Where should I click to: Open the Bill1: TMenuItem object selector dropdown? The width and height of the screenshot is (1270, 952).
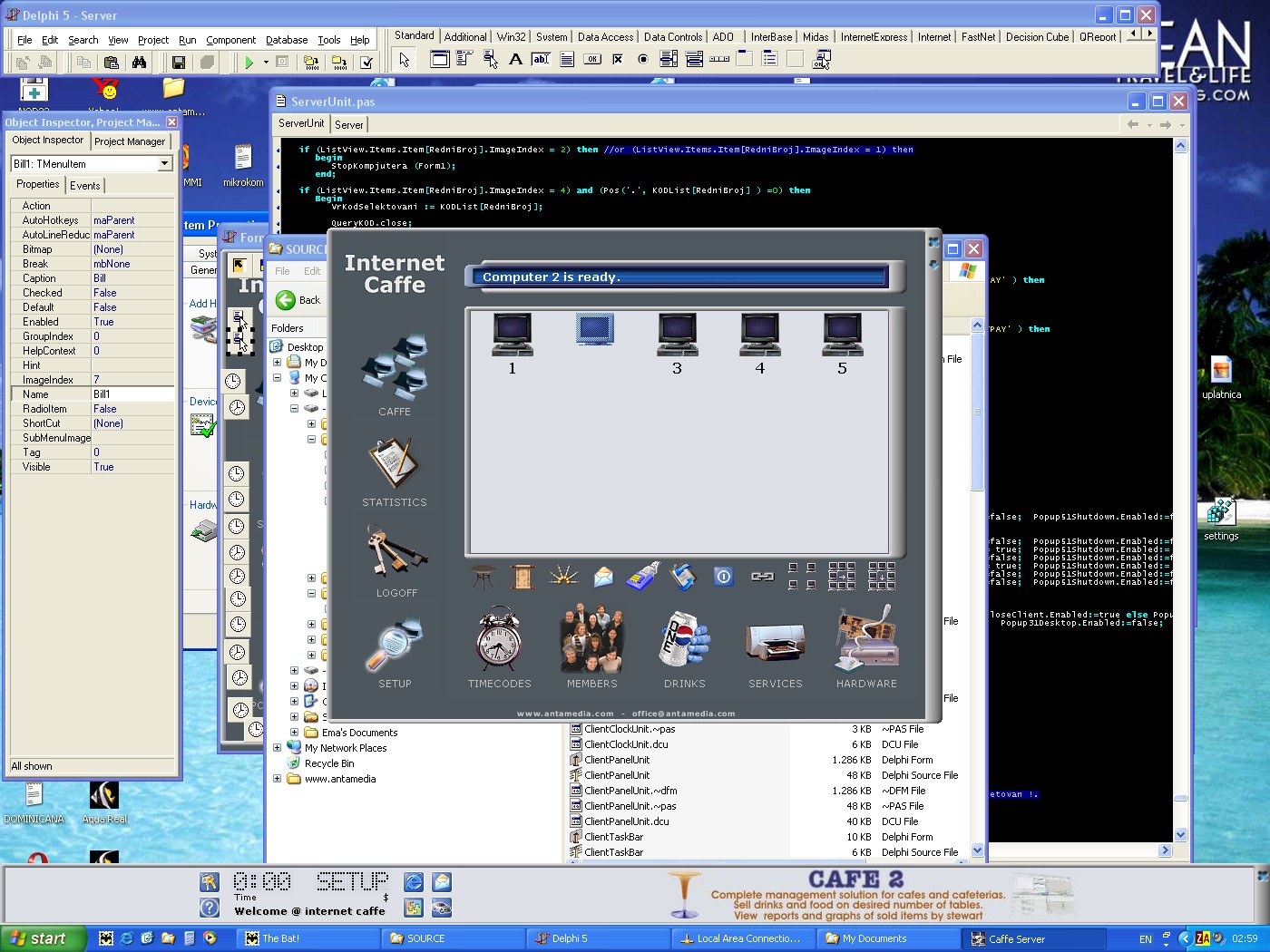click(x=164, y=164)
